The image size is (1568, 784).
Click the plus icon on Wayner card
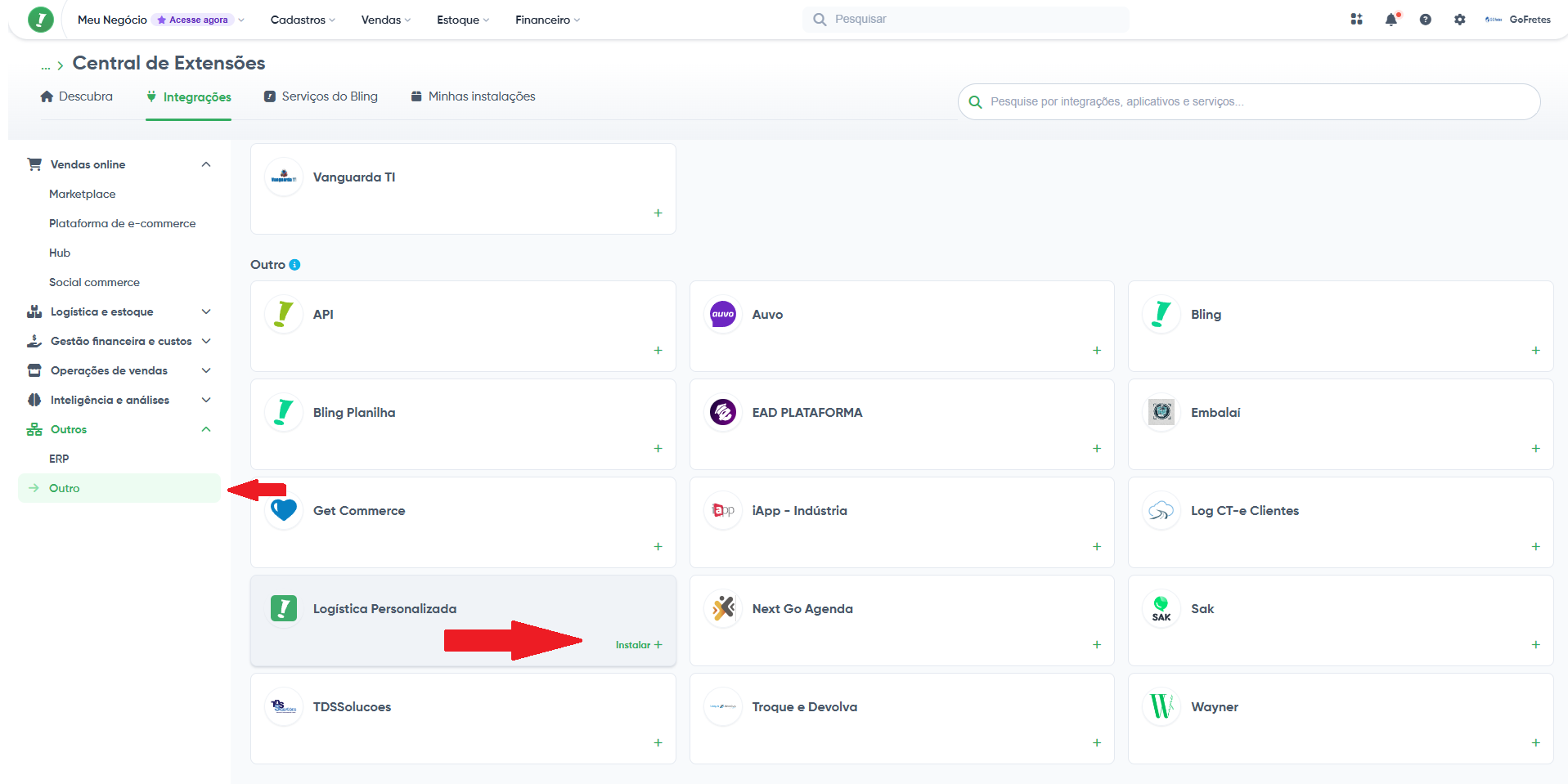pos(1535,743)
